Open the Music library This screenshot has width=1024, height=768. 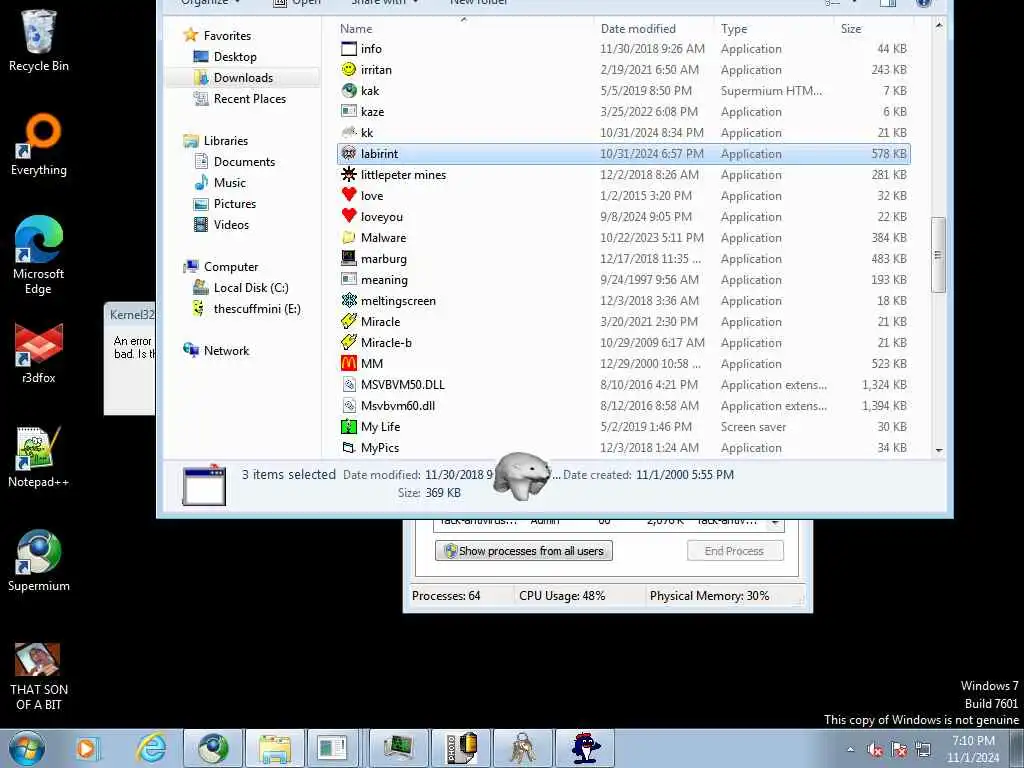(x=229, y=182)
